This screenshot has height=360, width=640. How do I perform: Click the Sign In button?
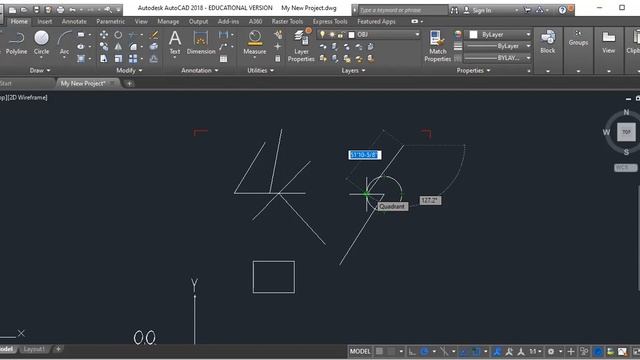coord(477,10)
